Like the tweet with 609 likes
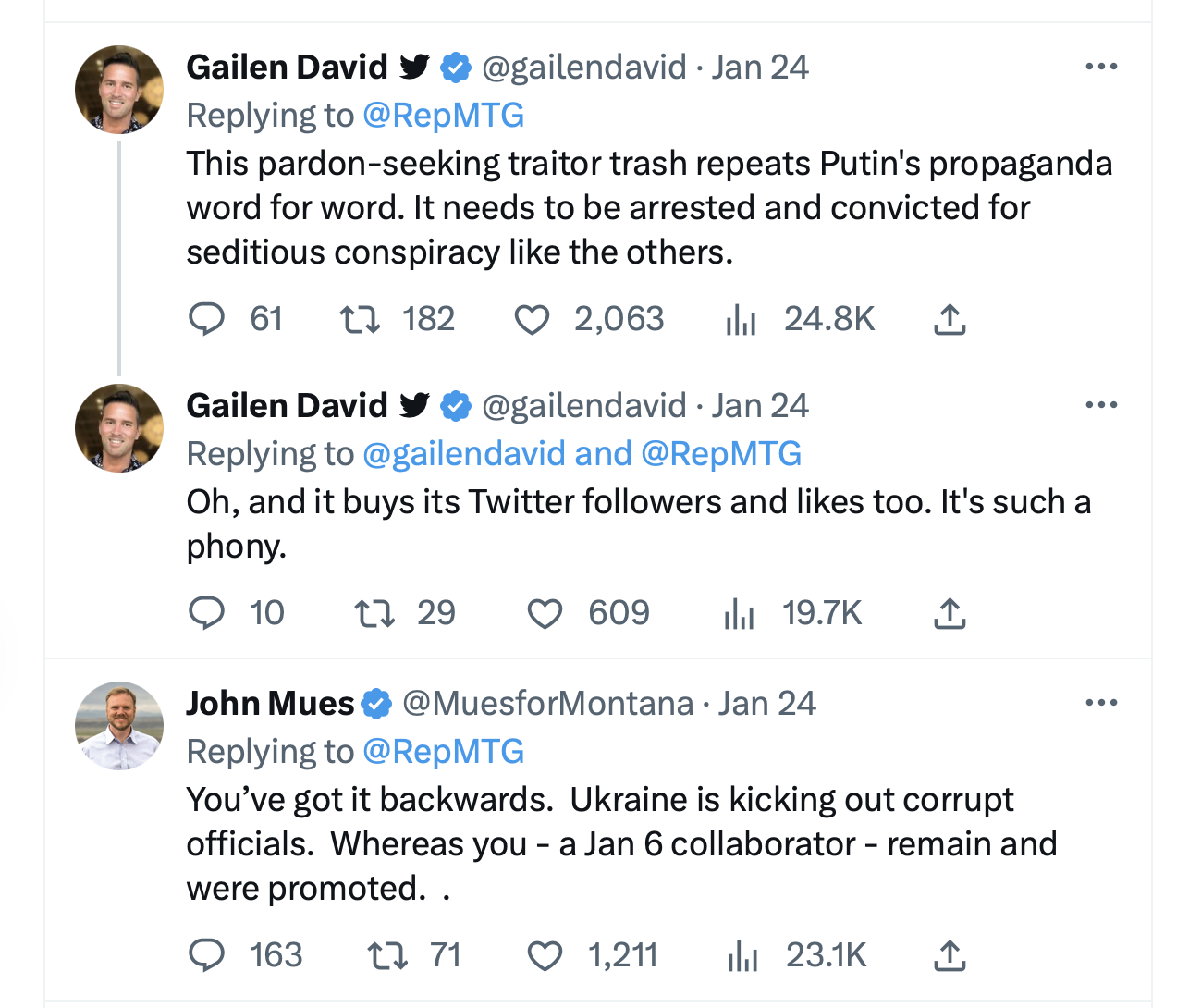This screenshot has width=1189, height=1008. point(545,613)
